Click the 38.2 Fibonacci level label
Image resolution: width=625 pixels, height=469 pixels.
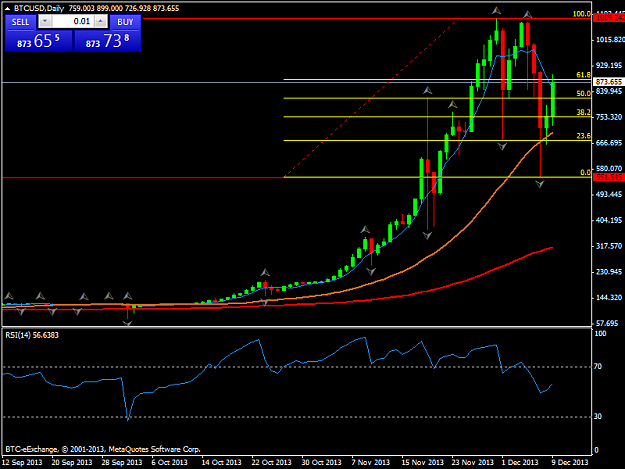click(584, 112)
